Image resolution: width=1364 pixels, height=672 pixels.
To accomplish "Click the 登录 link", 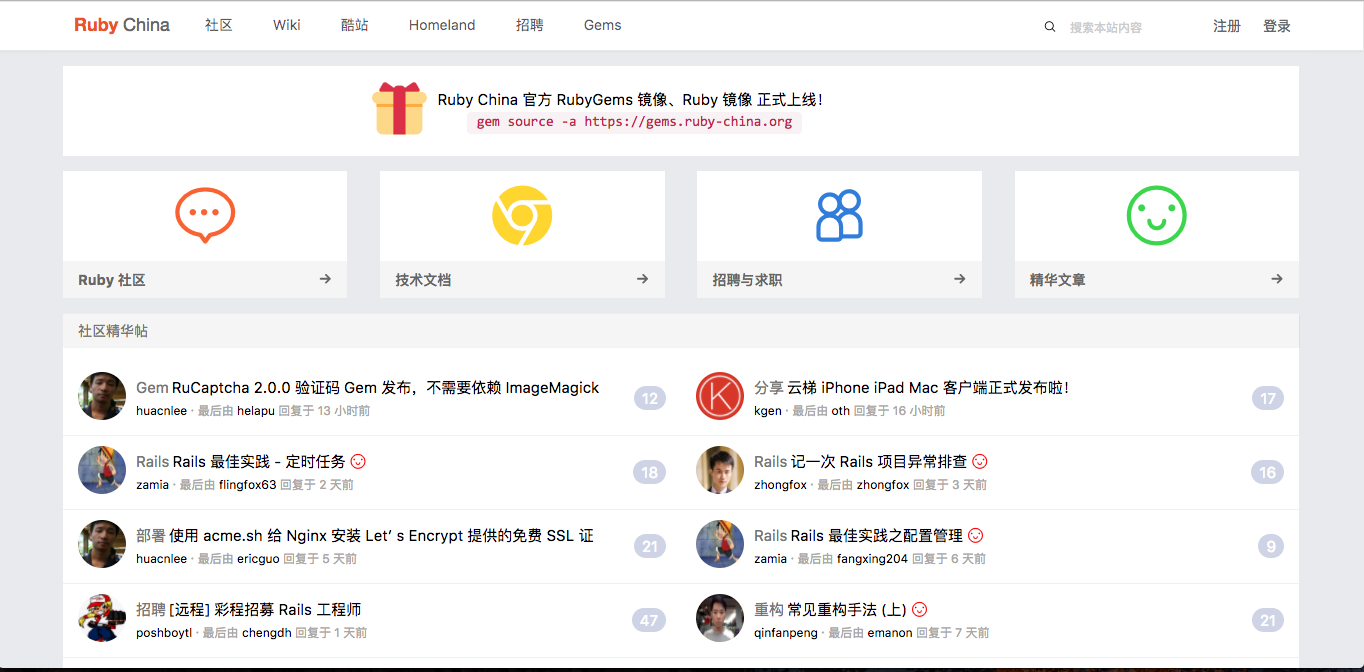I will coord(1277,26).
